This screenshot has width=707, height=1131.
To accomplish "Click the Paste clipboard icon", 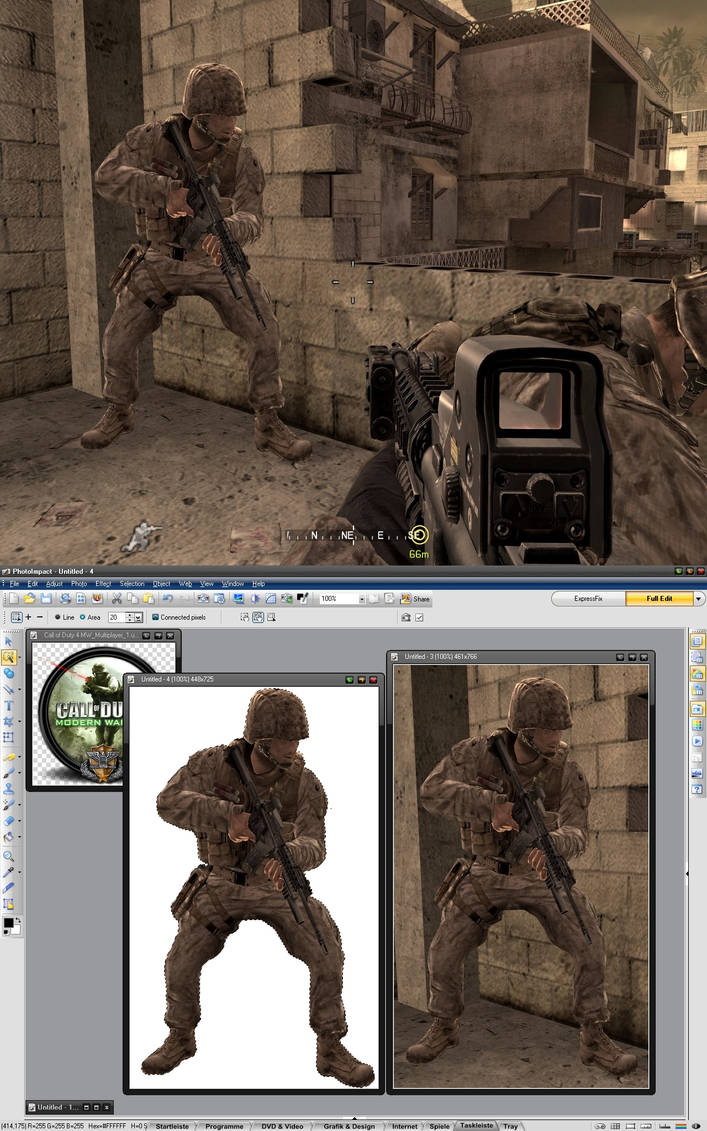I will coord(149,598).
